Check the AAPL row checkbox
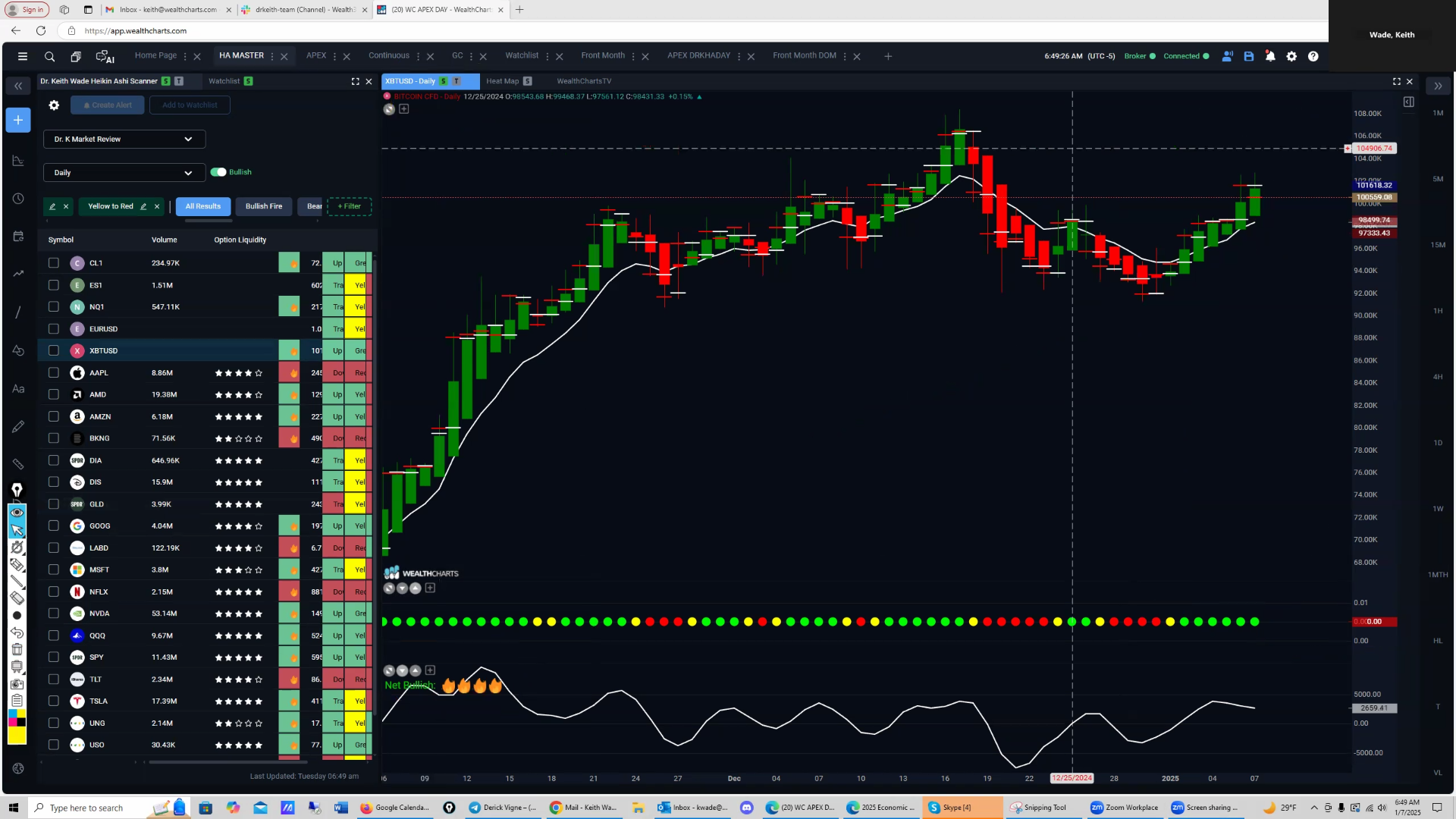The image size is (1456, 819). [x=53, y=372]
